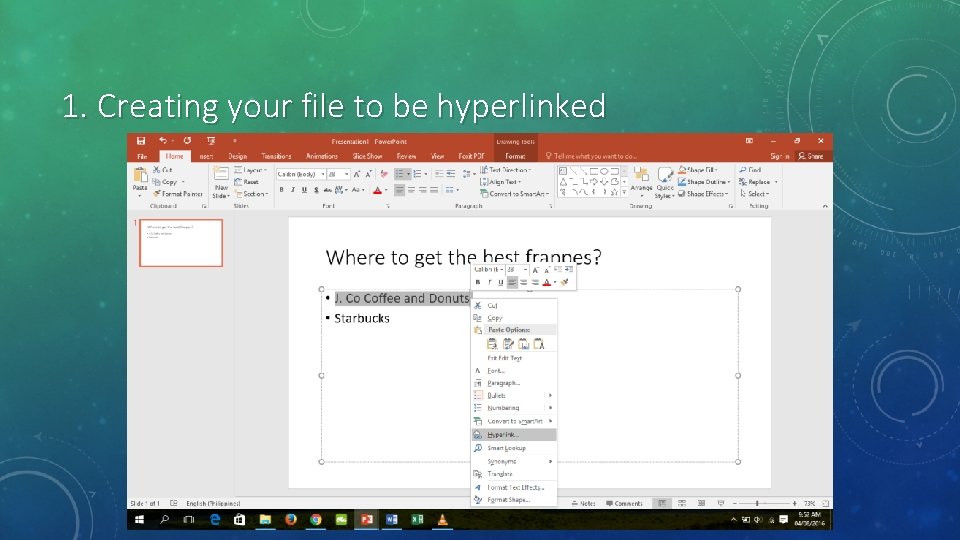Choose Hyperlink in the context menu
Image resolution: width=960 pixels, height=540 pixels.
tap(514, 435)
